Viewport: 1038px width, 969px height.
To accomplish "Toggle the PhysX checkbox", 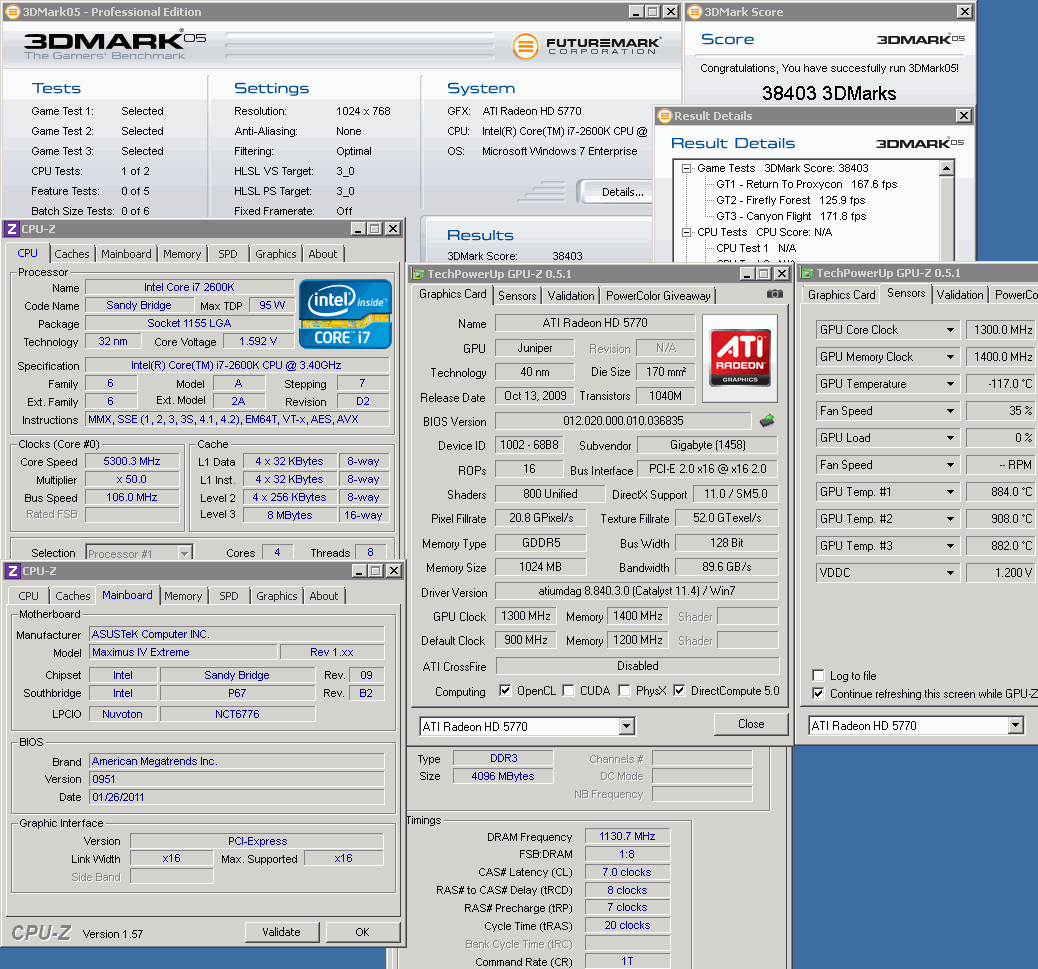I will click(624, 690).
